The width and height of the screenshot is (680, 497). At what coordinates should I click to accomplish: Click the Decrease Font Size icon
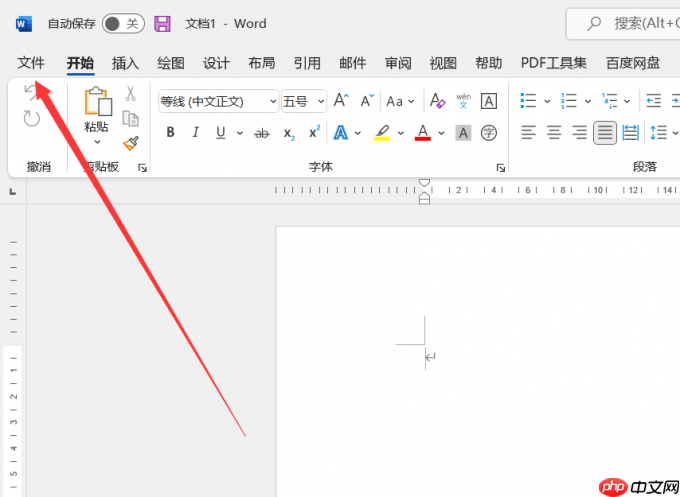pos(367,101)
